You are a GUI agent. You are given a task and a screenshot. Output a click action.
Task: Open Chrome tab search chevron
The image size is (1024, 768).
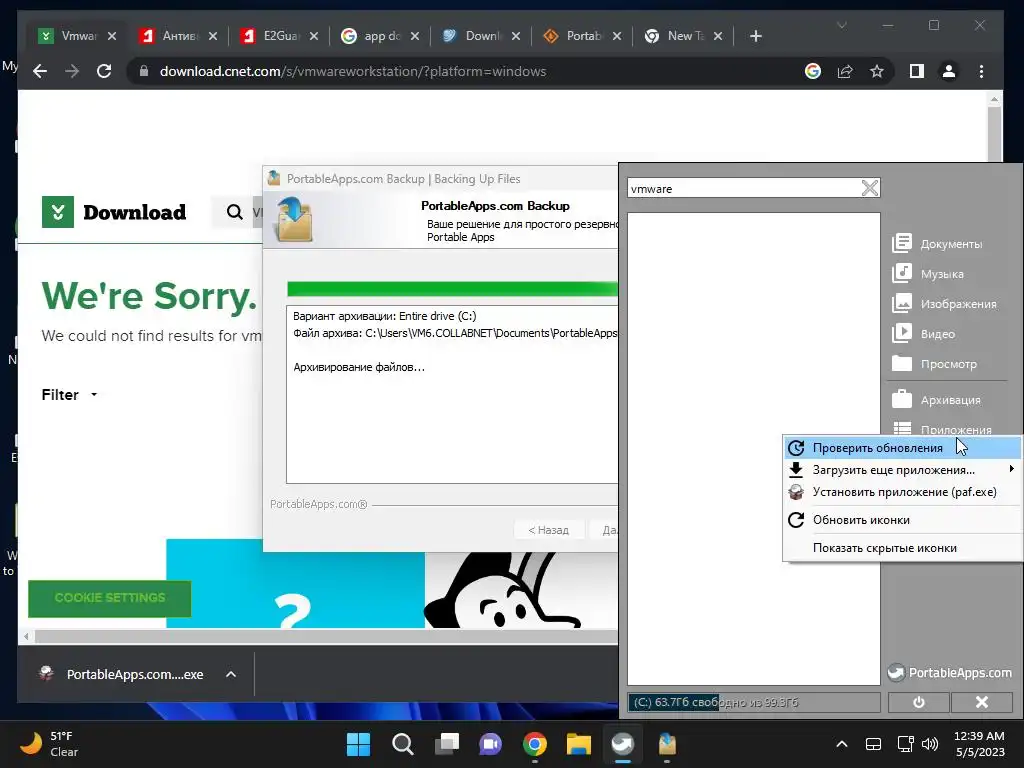842,25
